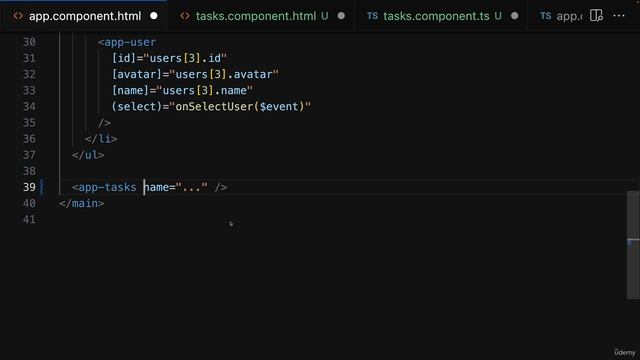The width and height of the screenshot is (640, 360).
Task: Click the <app-user opening tag
Action: [x=127, y=42]
